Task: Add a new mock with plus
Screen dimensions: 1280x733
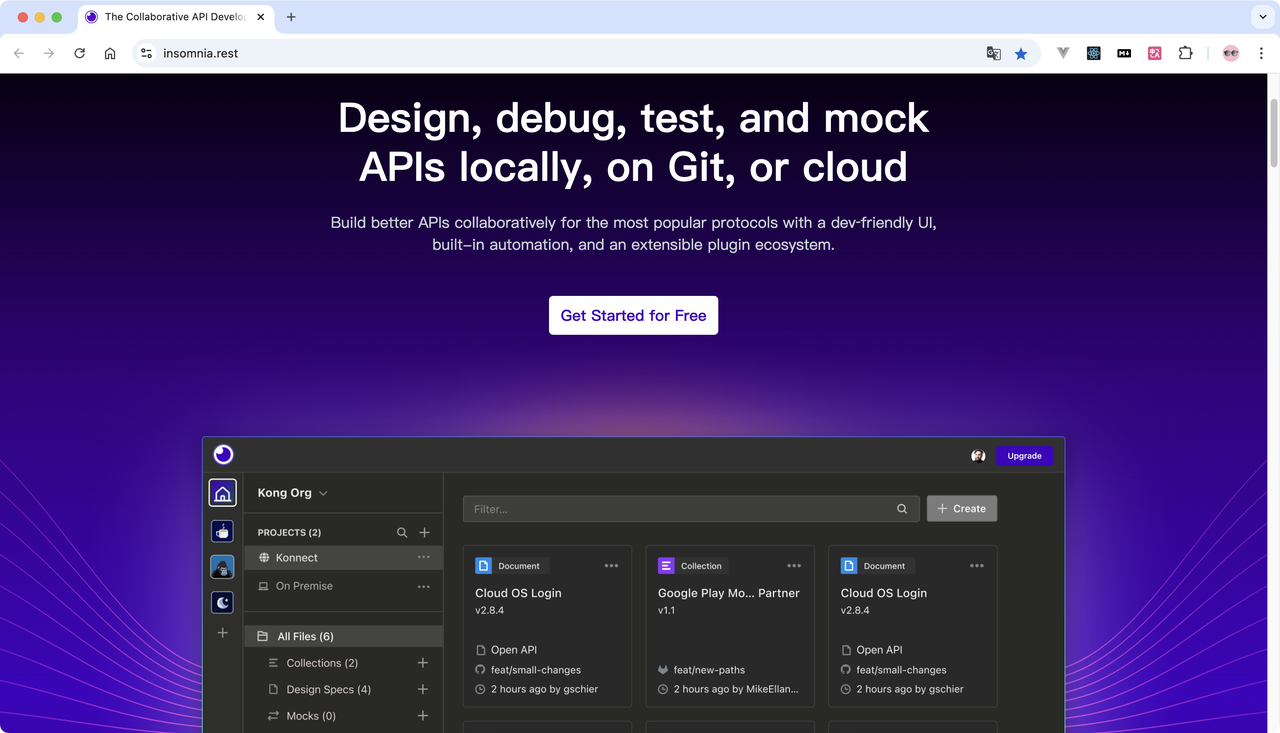Action: tap(422, 716)
